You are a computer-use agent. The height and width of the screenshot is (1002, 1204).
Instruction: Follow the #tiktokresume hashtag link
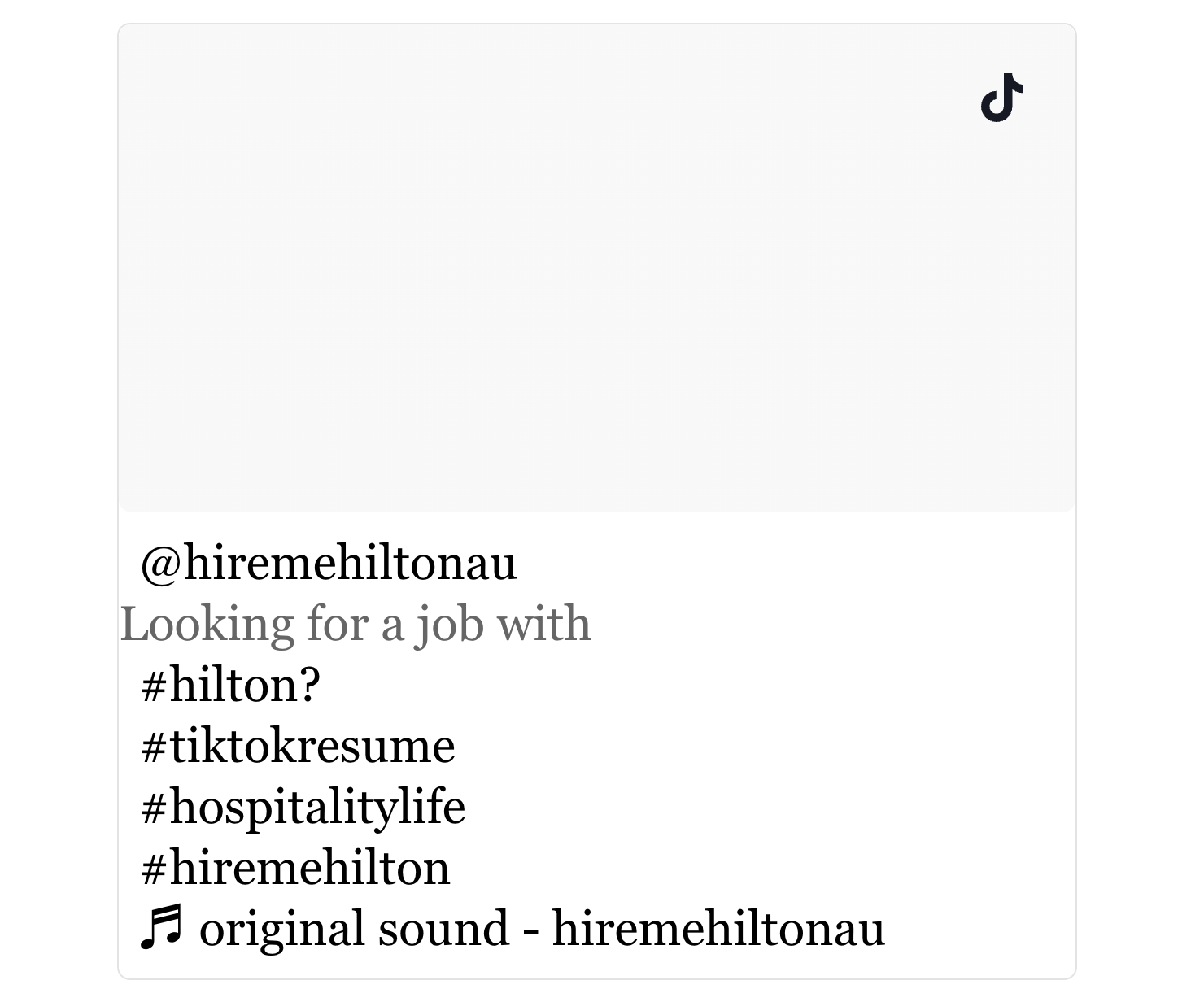click(x=298, y=746)
